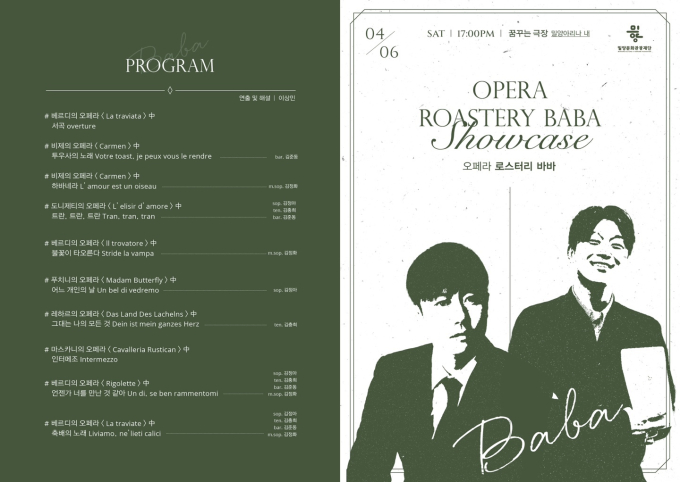Click the diamond ornament under PROGRAM heading
Image resolution: width=680 pixels, height=482 pixels.
170,90
